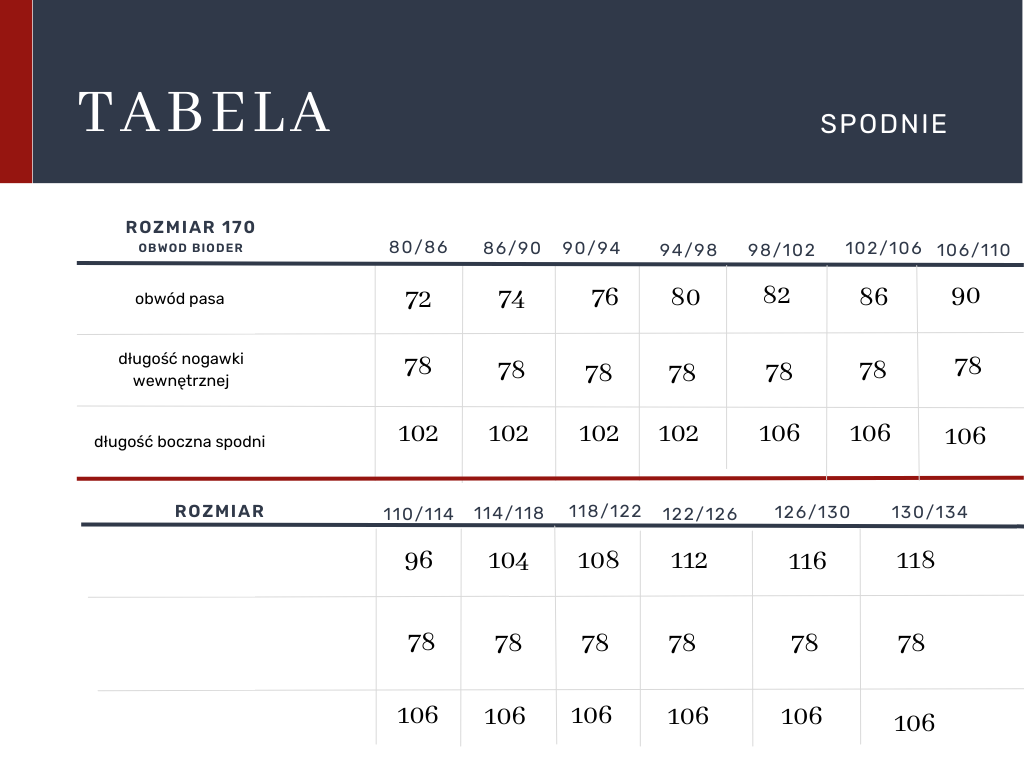Click długość nogawki wewnętrznej row label
Screen dimensions: 1024x768
coord(181,369)
